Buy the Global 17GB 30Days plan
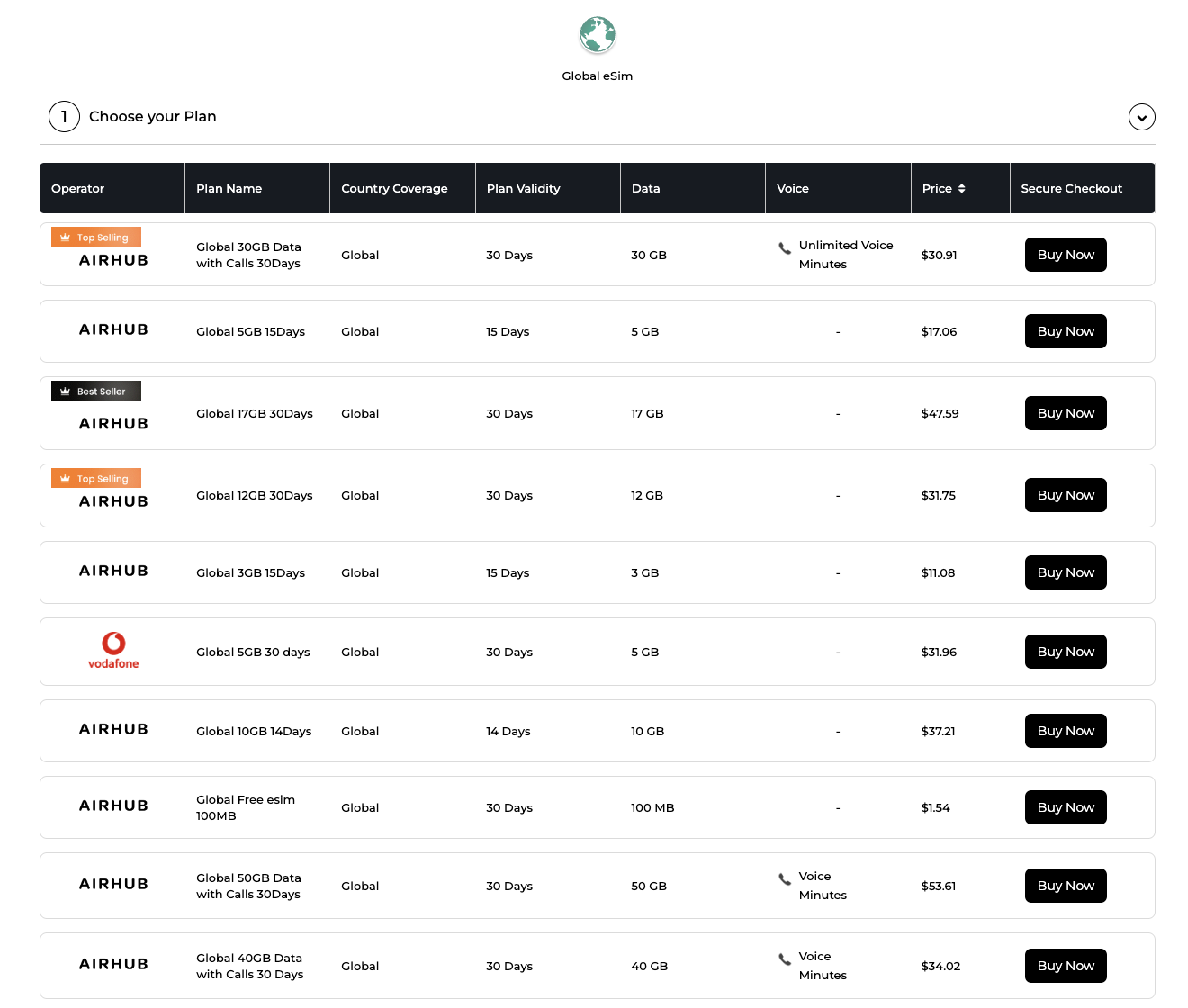The image size is (1188, 1008). [x=1066, y=413]
